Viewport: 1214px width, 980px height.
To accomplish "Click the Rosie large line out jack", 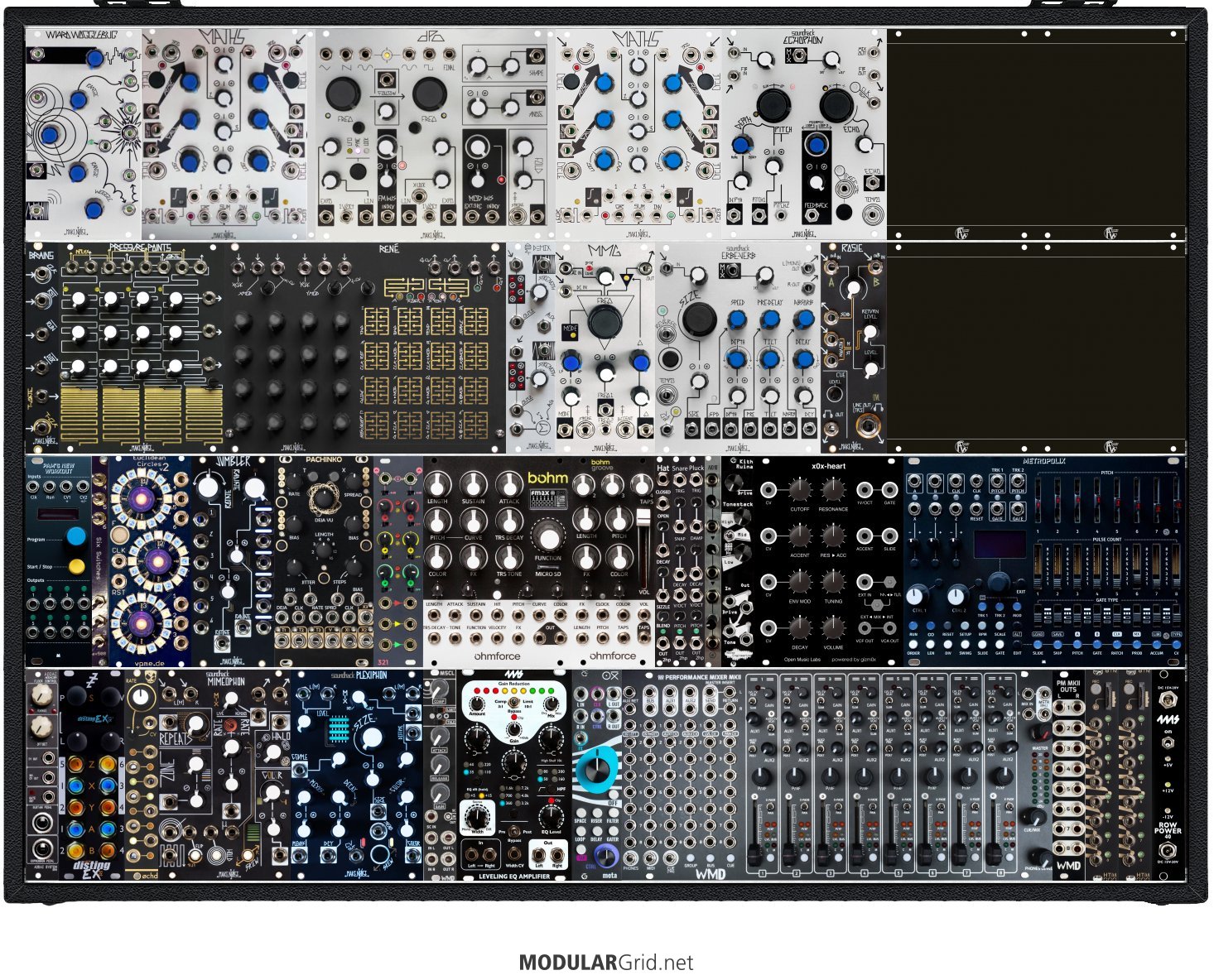I will [x=870, y=426].
